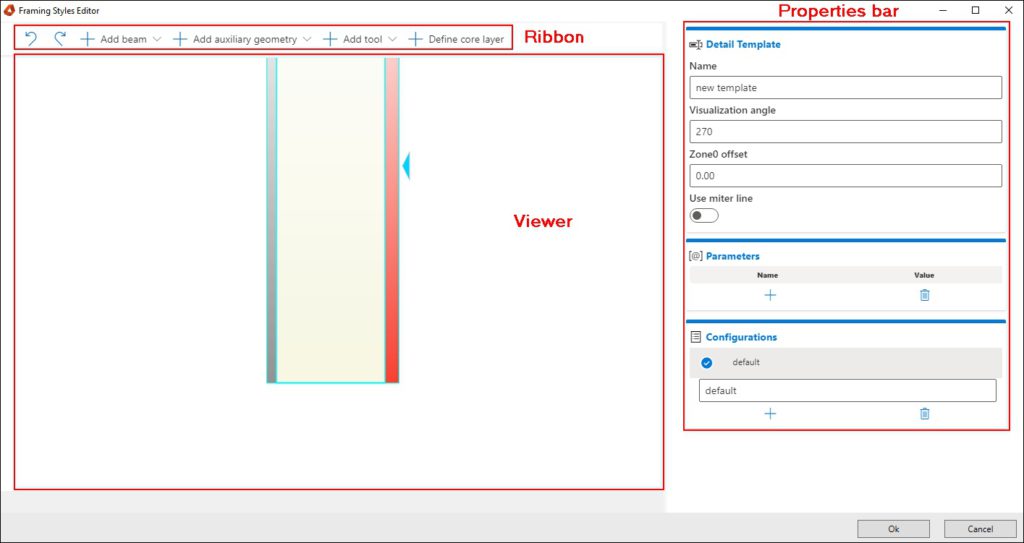Add a new parameter with the plus icon
Viewport: 1024px width, 543px height.
tap(770, 295)
